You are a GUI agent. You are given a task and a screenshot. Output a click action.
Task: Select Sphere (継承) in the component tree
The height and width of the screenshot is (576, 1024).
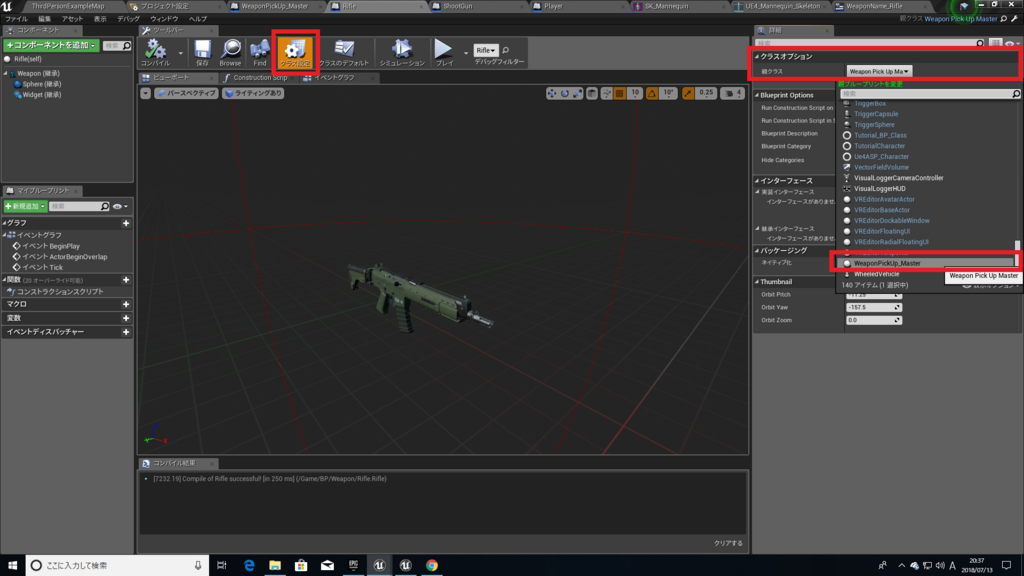(42, 84)
